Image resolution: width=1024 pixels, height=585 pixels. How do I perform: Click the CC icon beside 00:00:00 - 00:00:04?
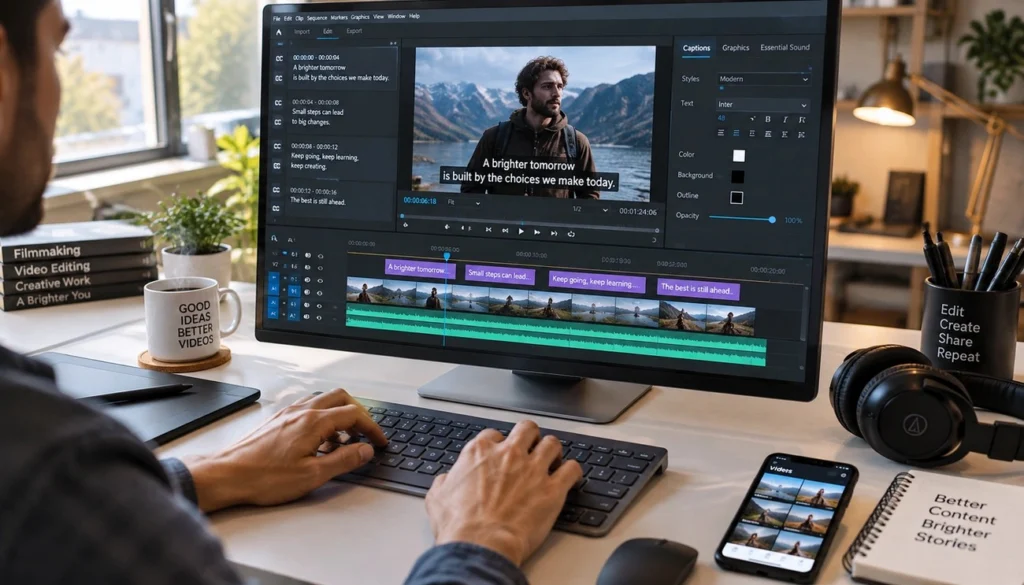point(279,59)
